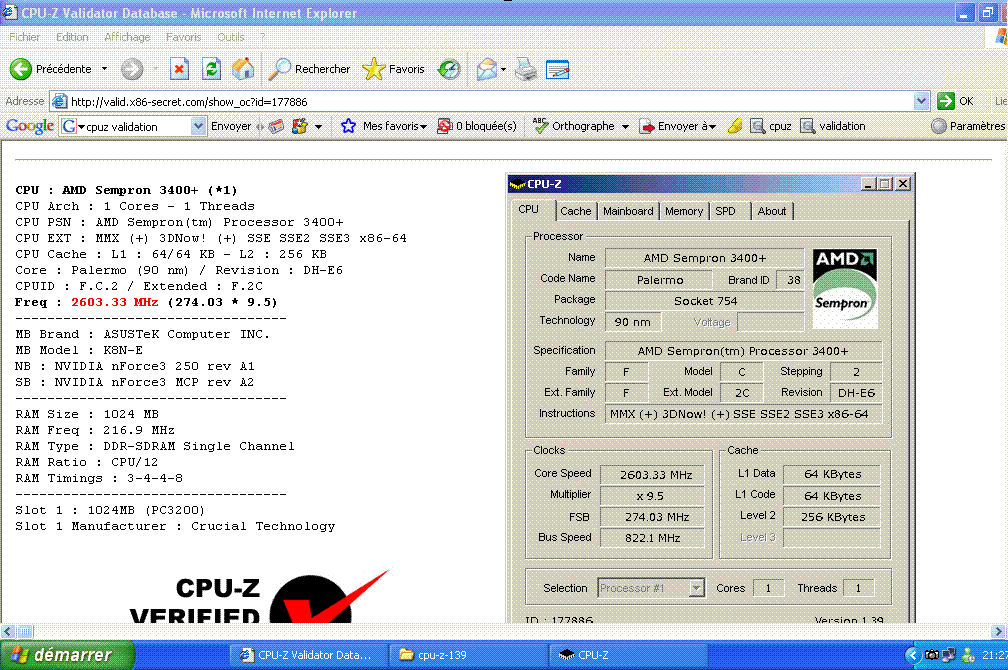Image resolution: width=1008 pixels, height=670 pixels.
Task: Click the FSB value 274.03 MHz
Action: point(652,517)
